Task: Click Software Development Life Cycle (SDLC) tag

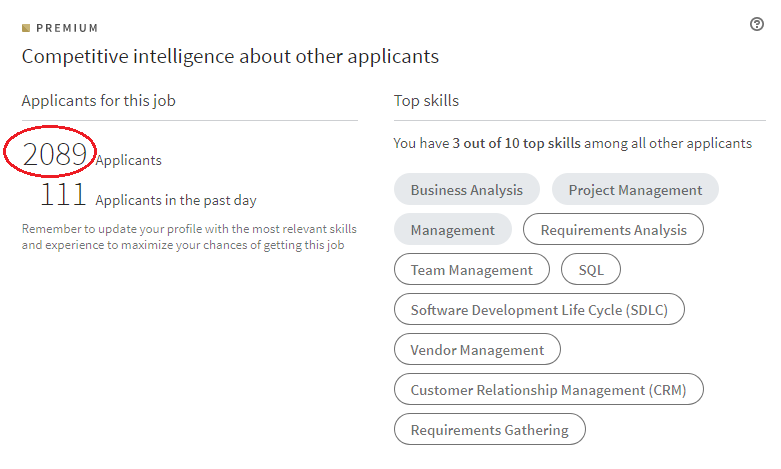Action: pos(539,309)
